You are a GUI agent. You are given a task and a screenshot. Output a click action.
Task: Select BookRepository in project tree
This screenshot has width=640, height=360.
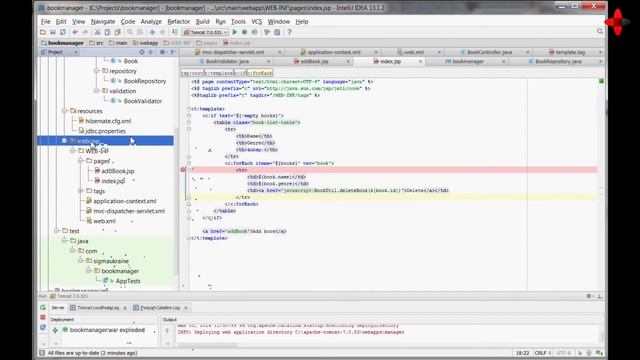coord(145,81)
